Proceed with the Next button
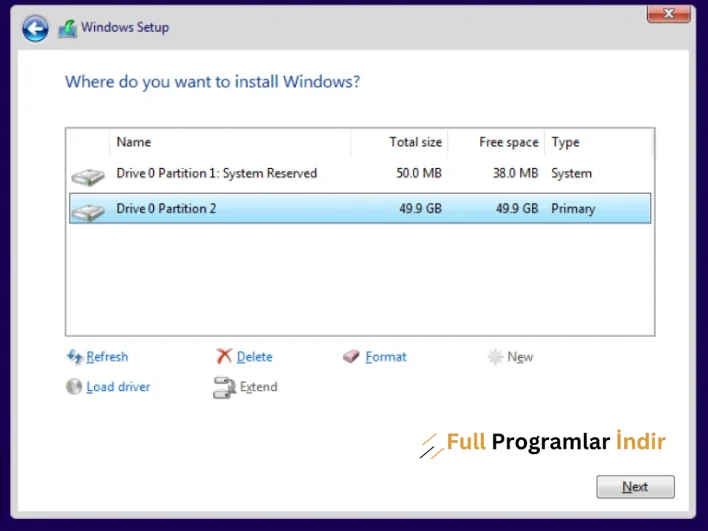This screenshot has height=531, width=708. click(x=635, y=487)
